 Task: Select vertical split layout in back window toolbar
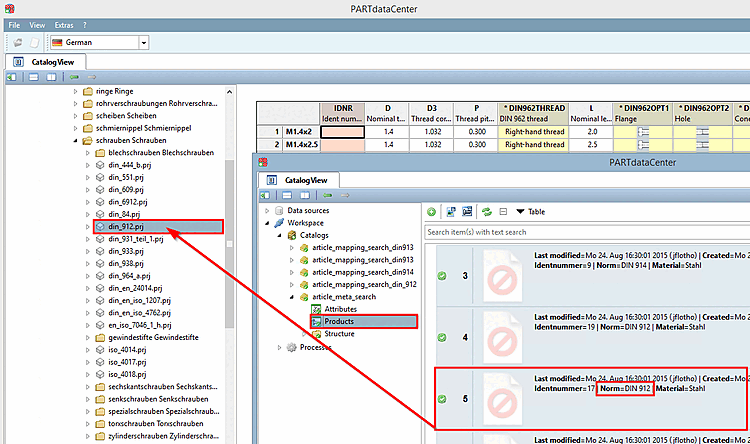(52, 77)
